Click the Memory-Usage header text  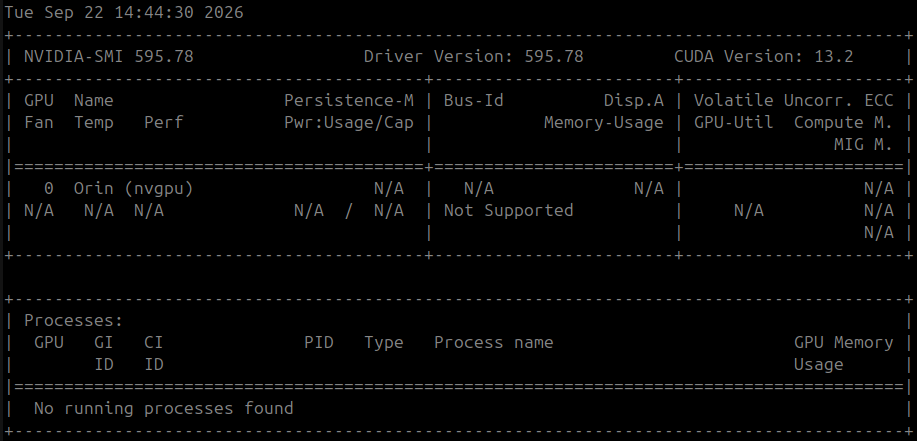tap(604, 123)
